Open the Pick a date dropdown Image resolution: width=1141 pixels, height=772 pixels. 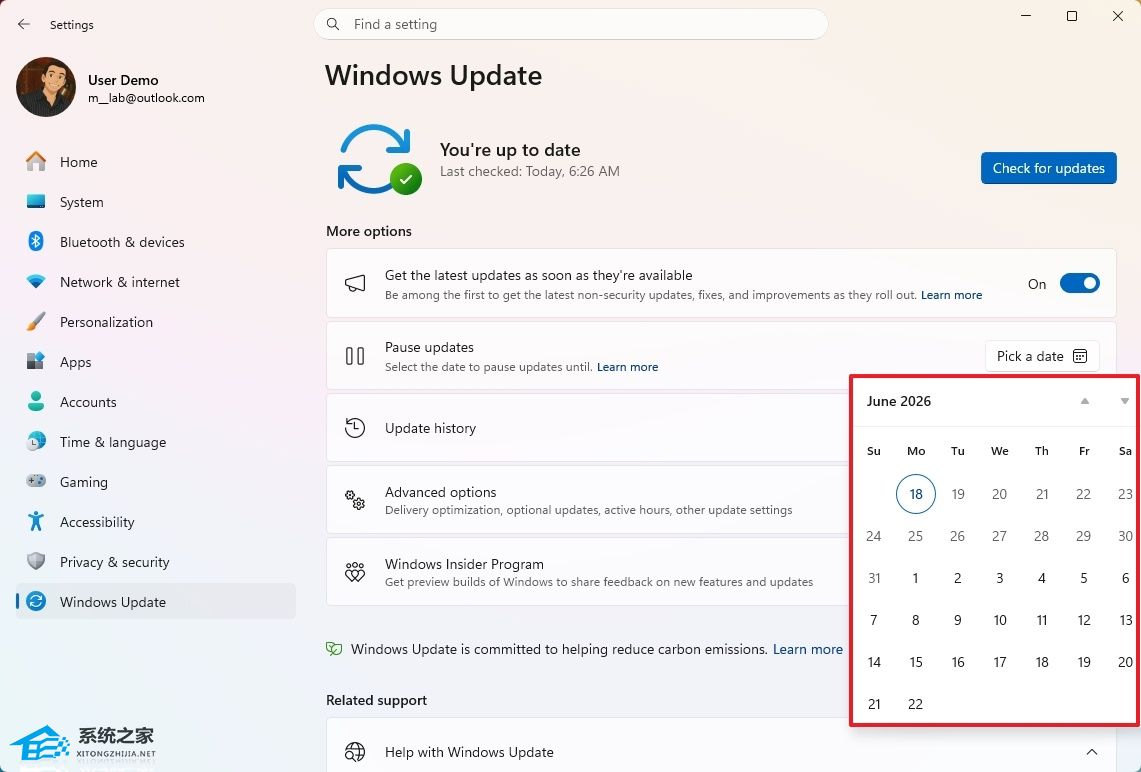pyautogui.click(x=1042, y=356)
